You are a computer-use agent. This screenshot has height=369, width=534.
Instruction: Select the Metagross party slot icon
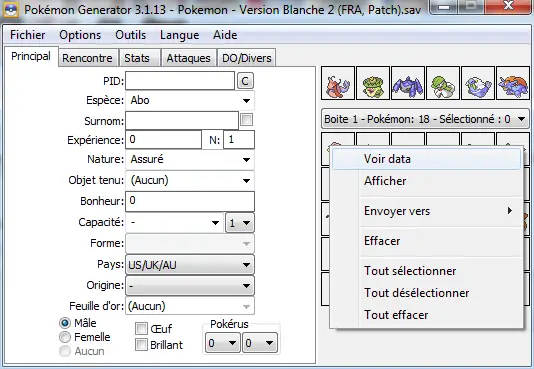click(408, 83)
